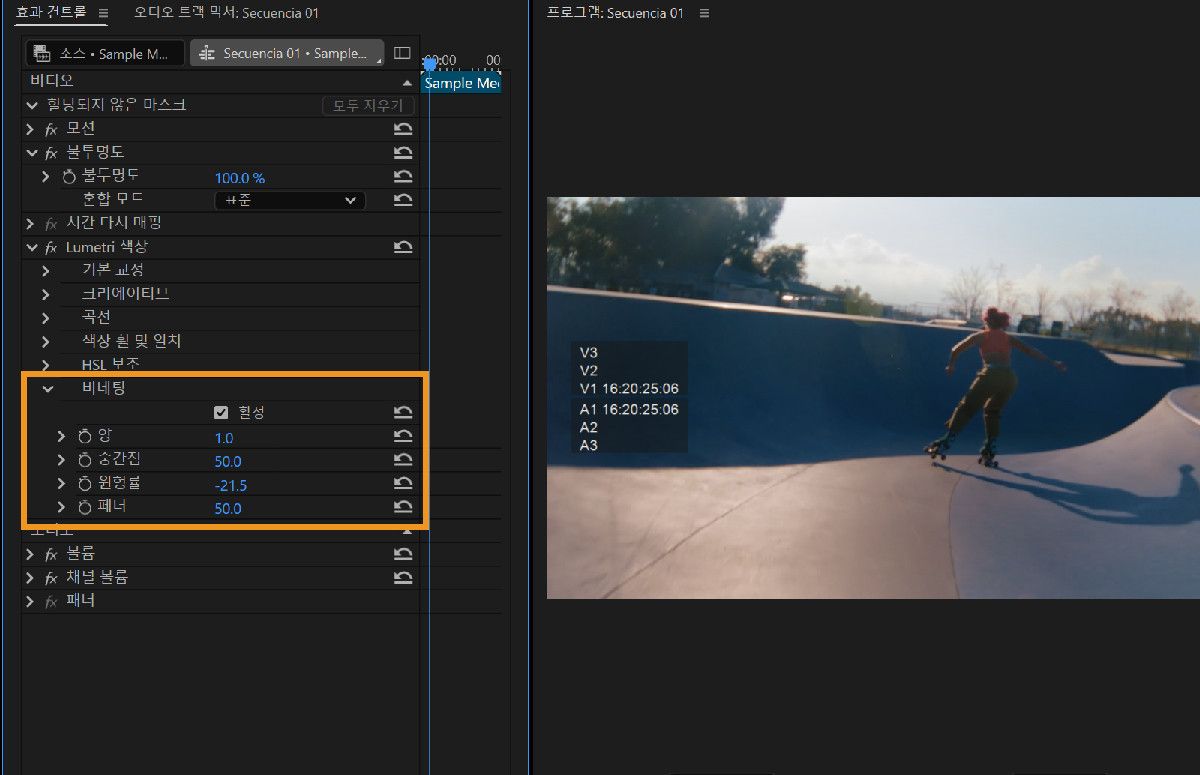Select the 소스 • Sample M... tab
Viewport: 1200px width, 775px height.
click(x=105, y=53)
